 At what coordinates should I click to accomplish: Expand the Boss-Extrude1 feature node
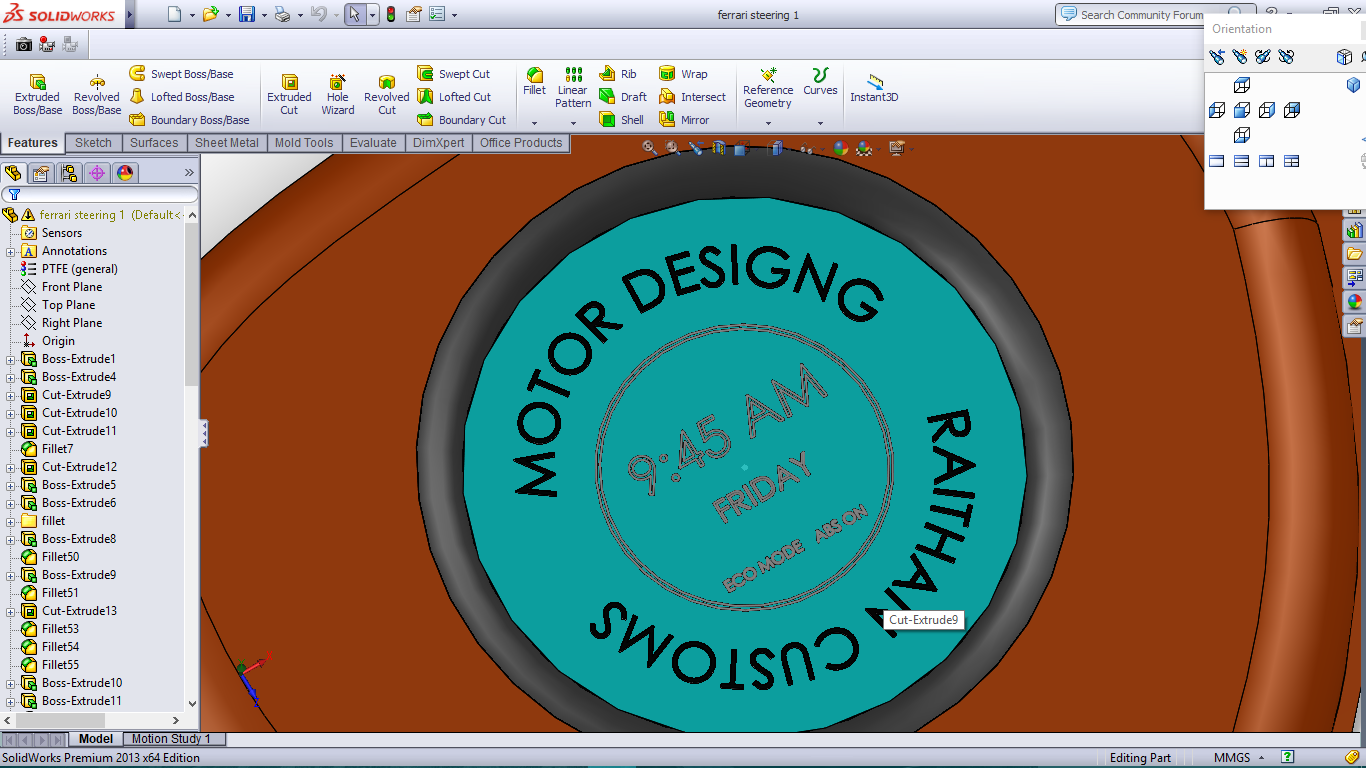pyautogui.click(x=11, y=359)
